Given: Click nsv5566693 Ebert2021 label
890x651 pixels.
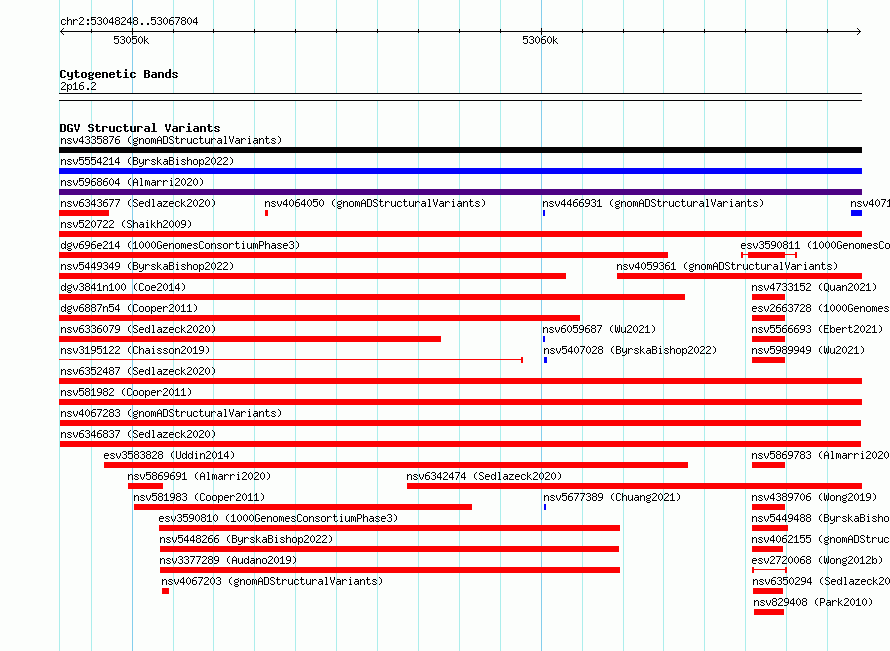Looking at the screenshot, I should point(817,329).
